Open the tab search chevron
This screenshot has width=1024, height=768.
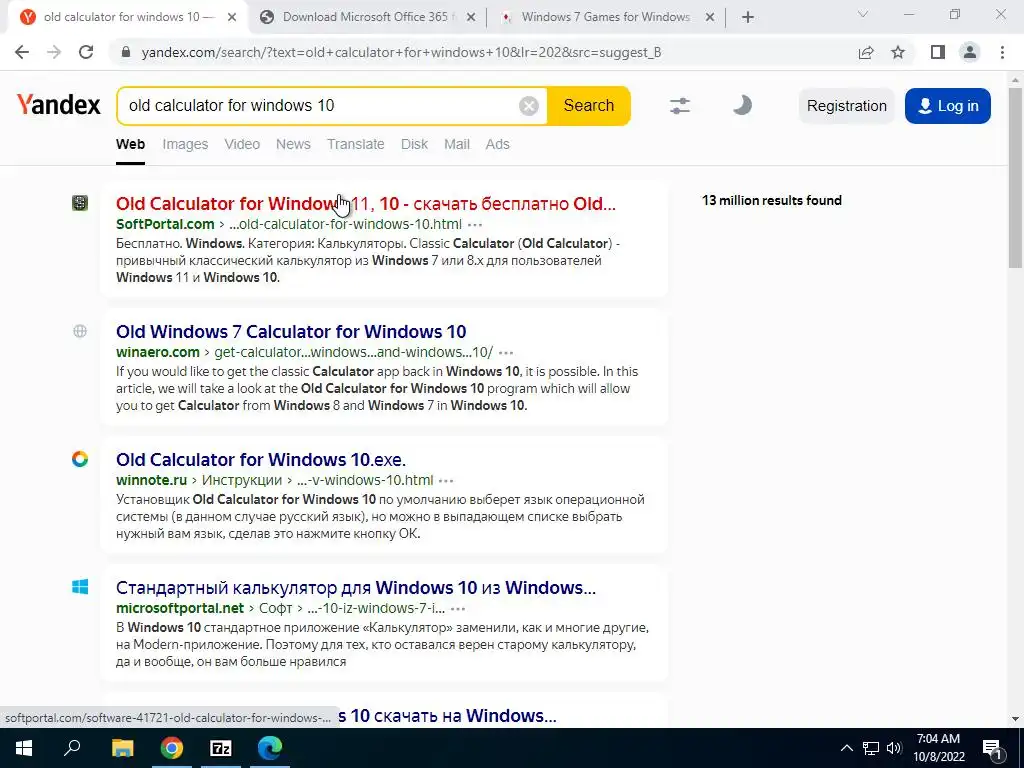pyautogui.click(x=863, y=14)
